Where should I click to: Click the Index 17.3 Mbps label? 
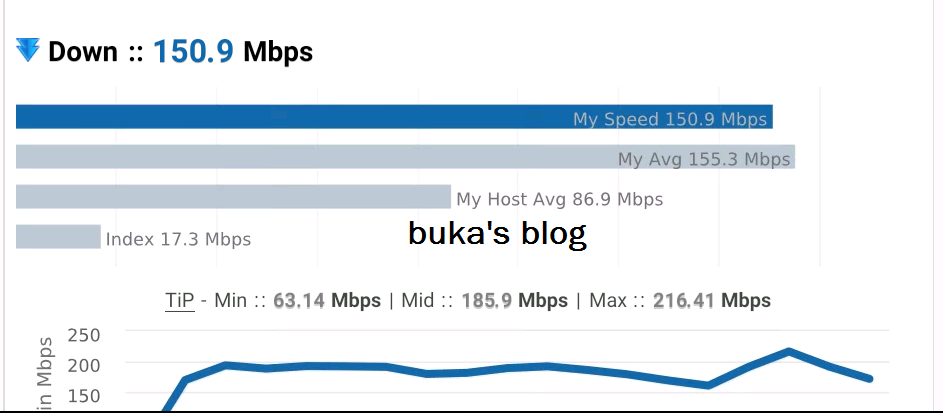tap(178, 239)
